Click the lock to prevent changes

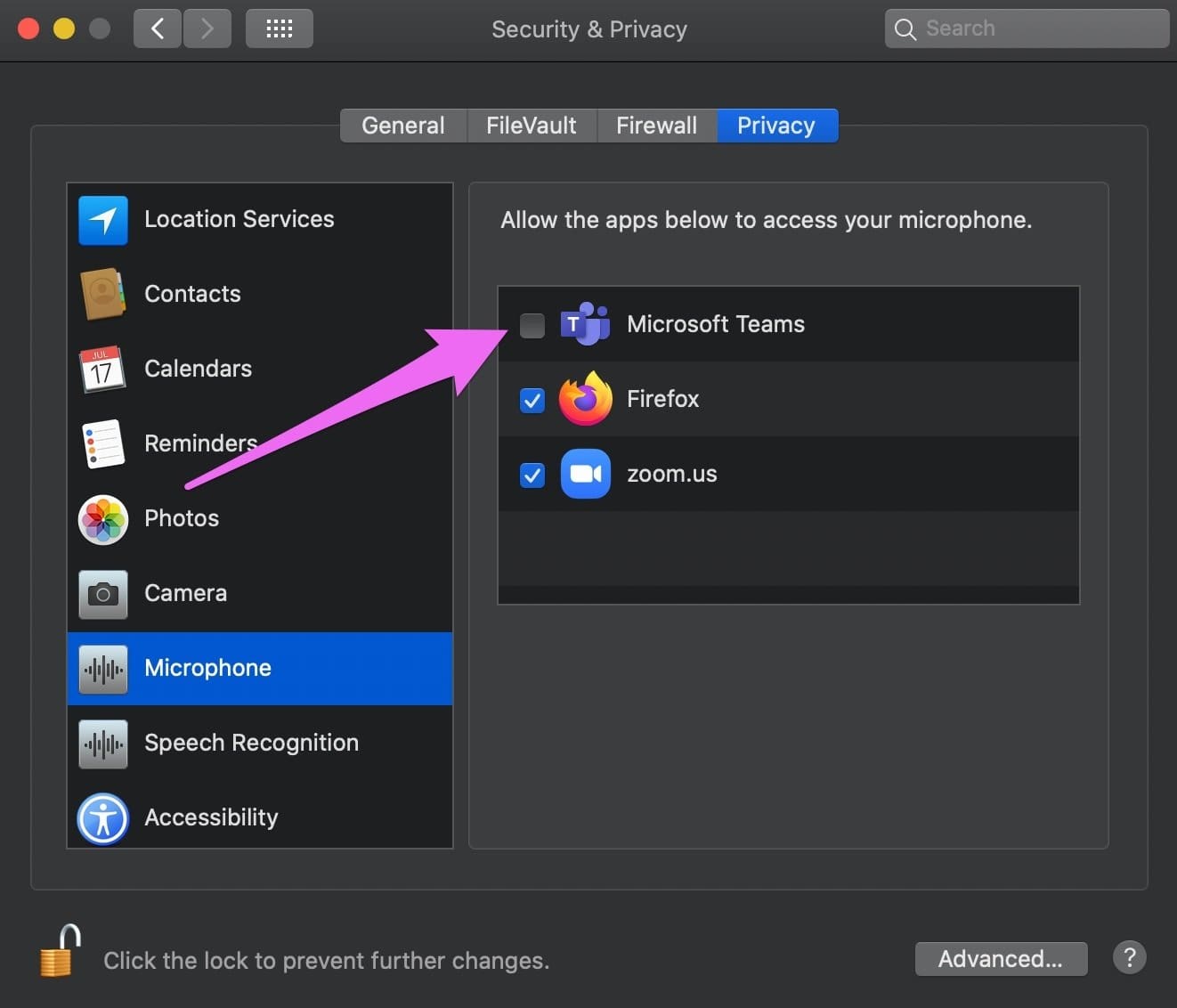tap(60, 950)
